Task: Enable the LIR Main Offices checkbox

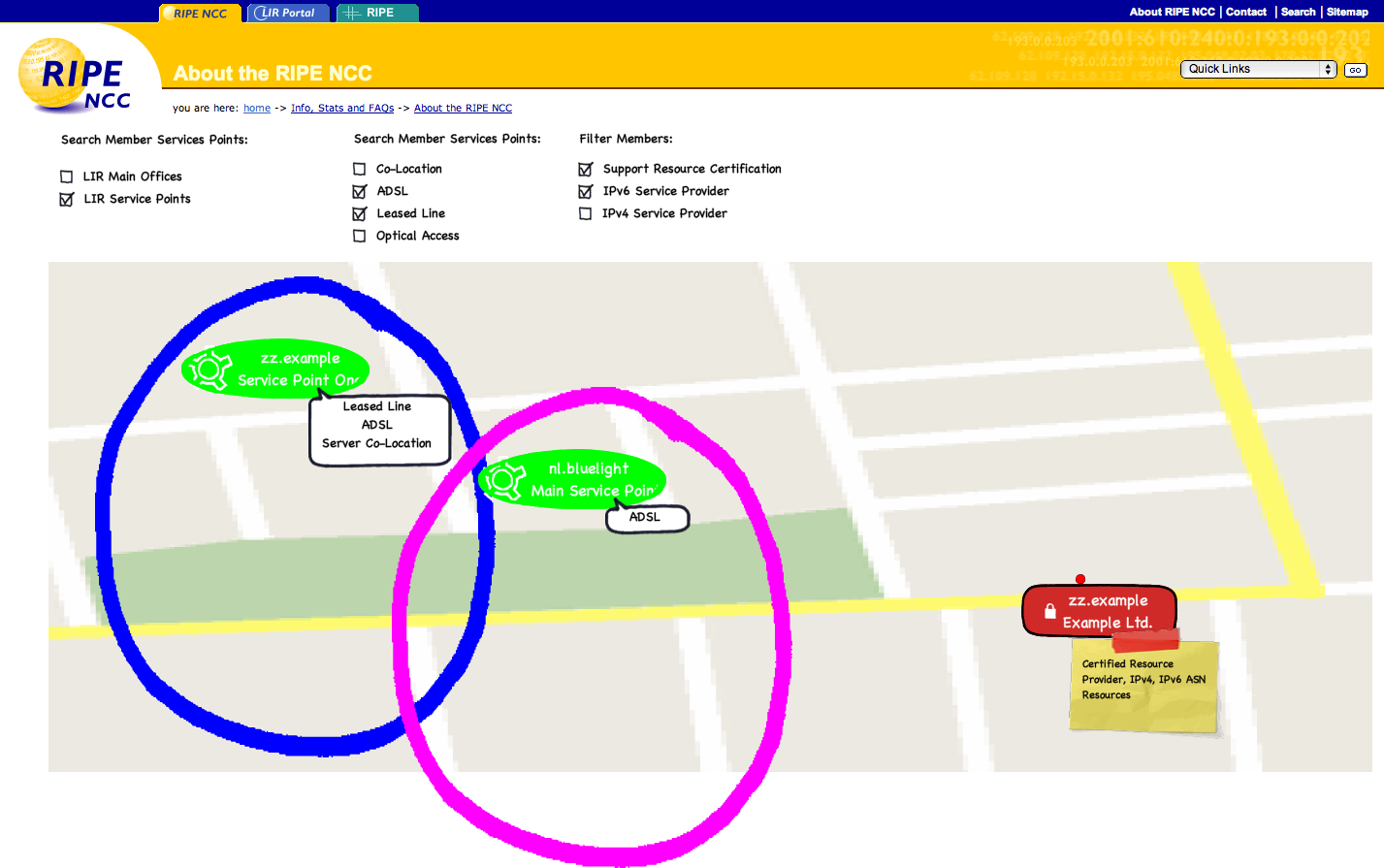Action: click(65, 176)
